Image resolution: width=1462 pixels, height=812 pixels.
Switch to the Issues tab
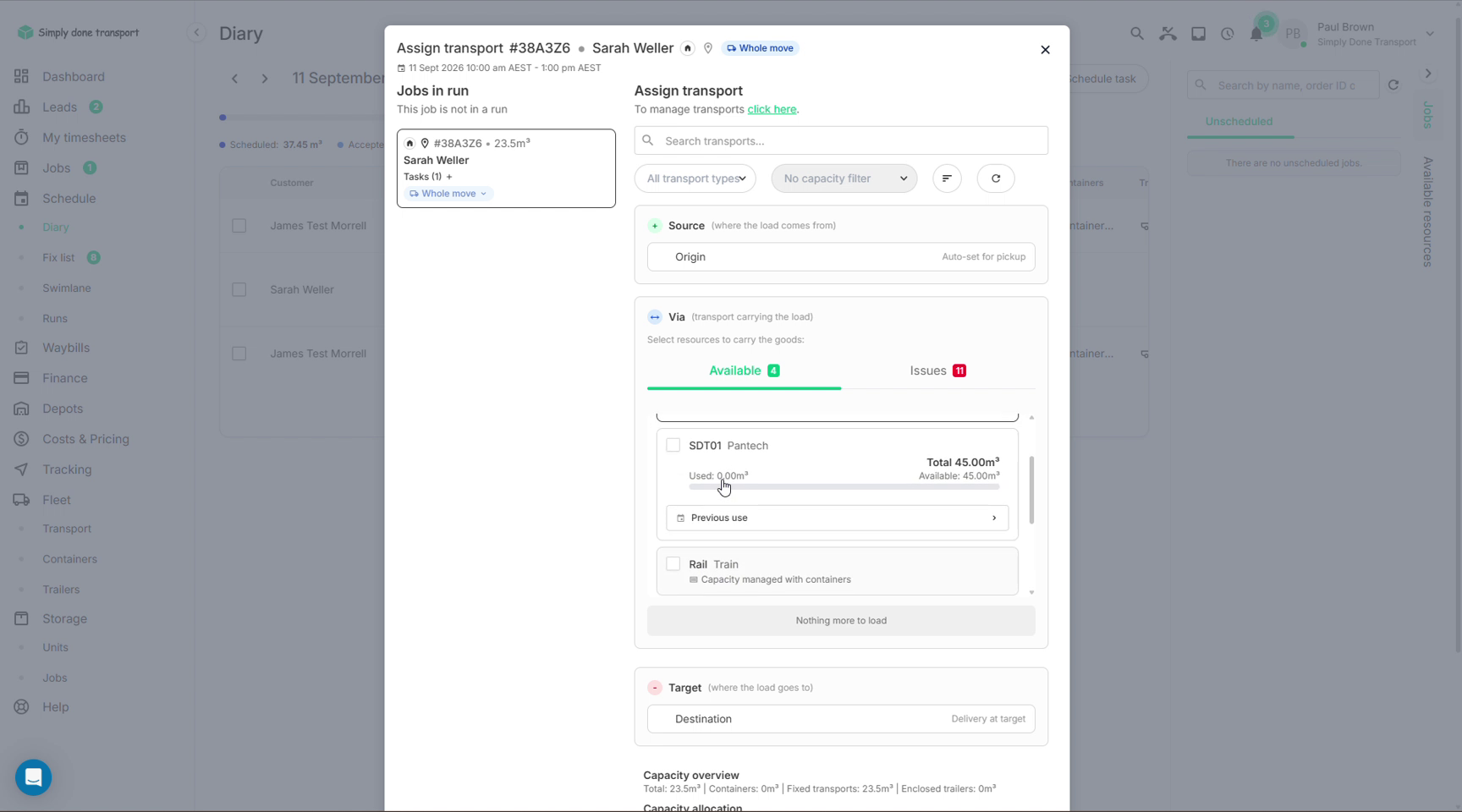coord(938,370)
